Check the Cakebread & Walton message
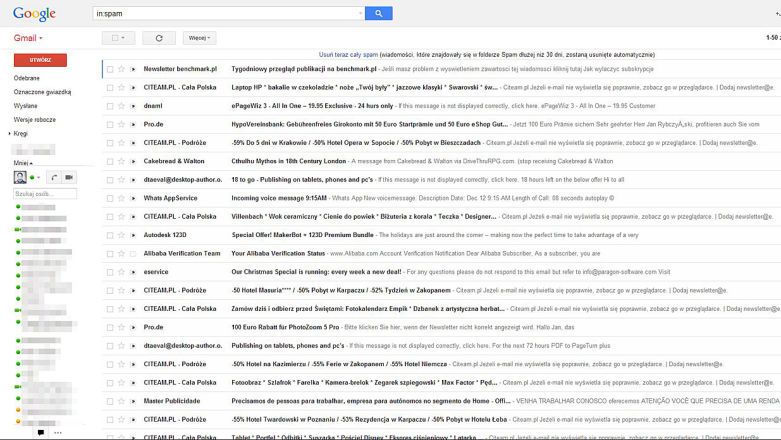 (x=110, y=161)
